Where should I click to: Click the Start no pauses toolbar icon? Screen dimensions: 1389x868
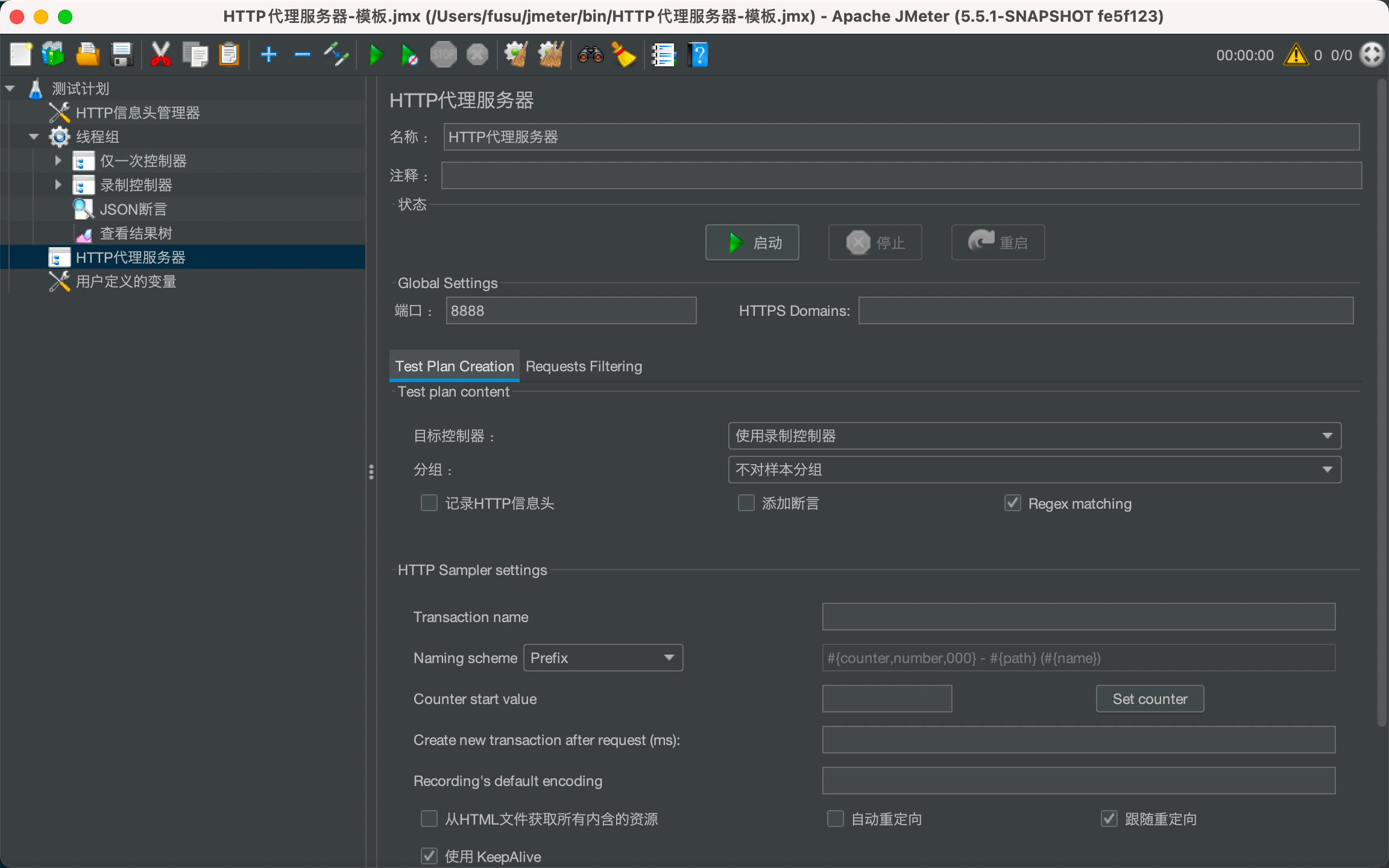pyautogui.click(x=409, y=55)
